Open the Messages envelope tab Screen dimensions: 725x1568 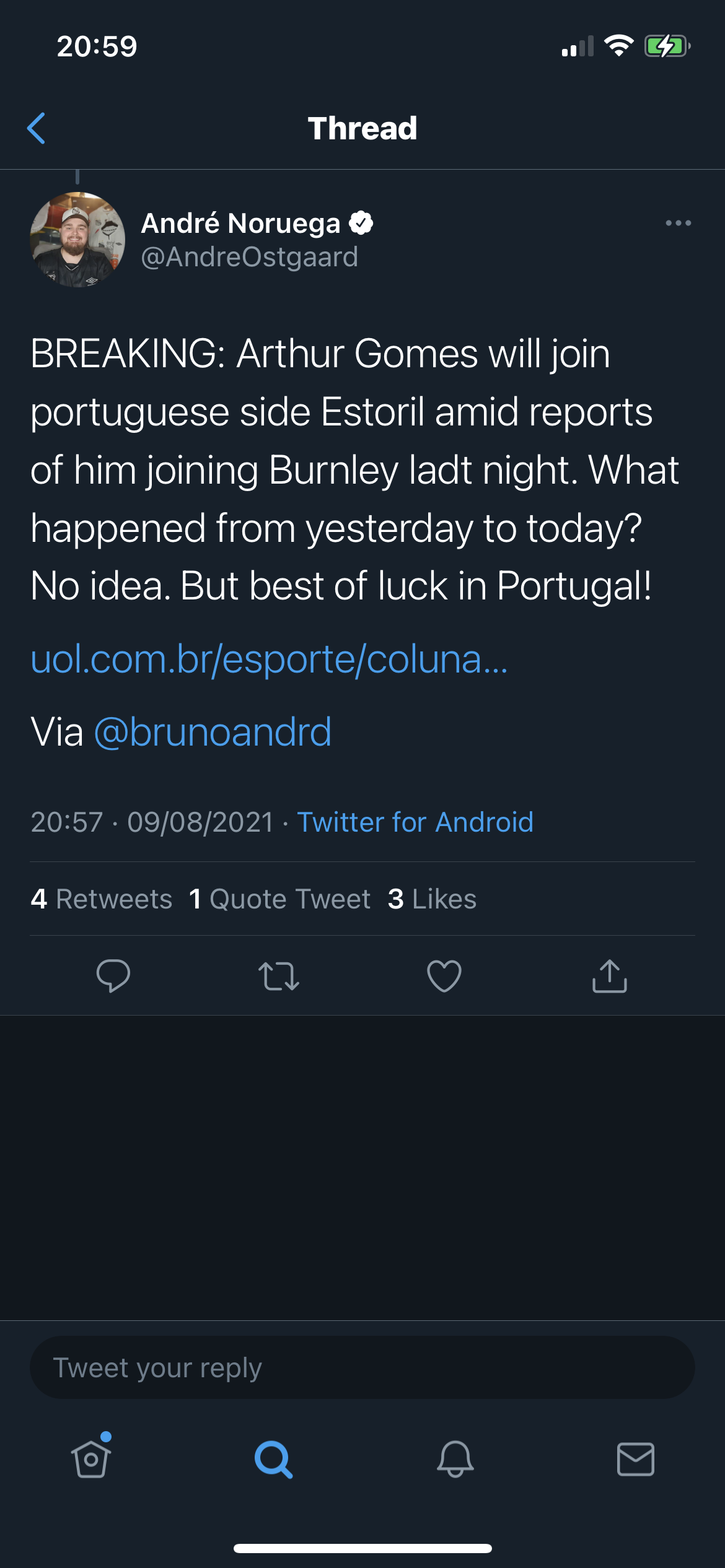(636, 1459)
